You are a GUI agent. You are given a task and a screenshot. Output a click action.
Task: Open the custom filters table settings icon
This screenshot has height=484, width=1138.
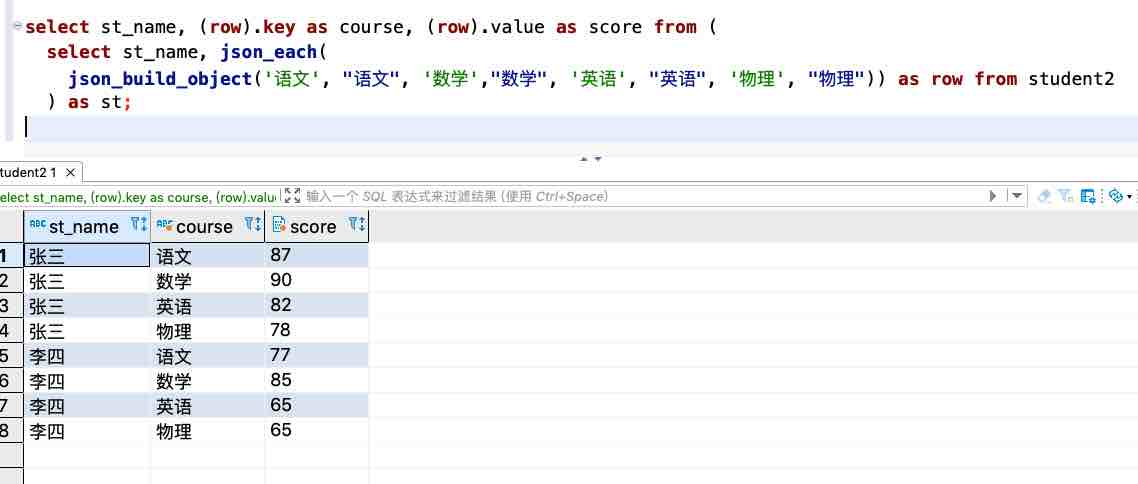point(1088,196)
